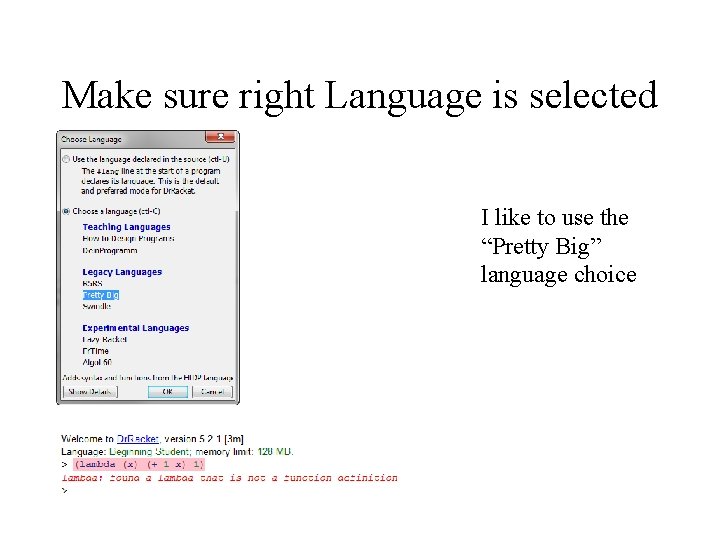
Task: Click the 'Legacy Languages' heading
Action: tap(122, 272)
